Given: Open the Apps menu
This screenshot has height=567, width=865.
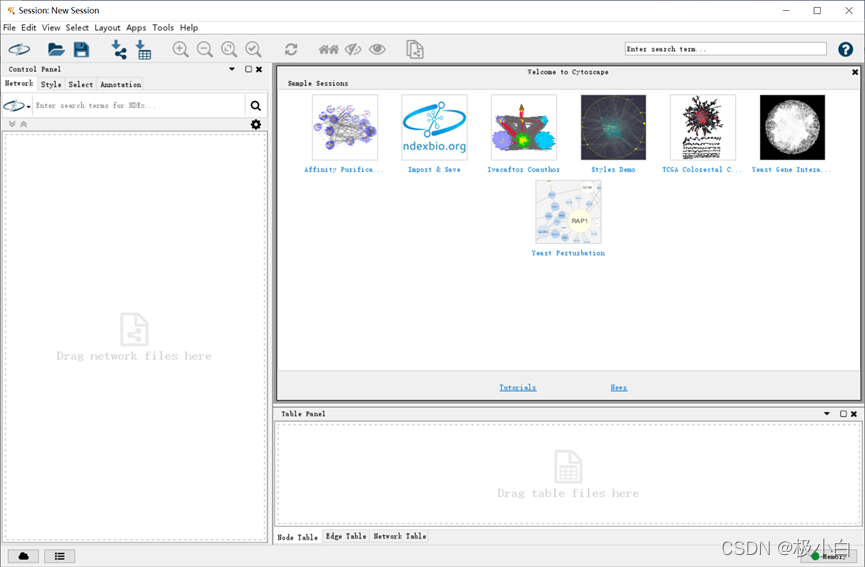Looking at the screenshot, I should [136, 28].
